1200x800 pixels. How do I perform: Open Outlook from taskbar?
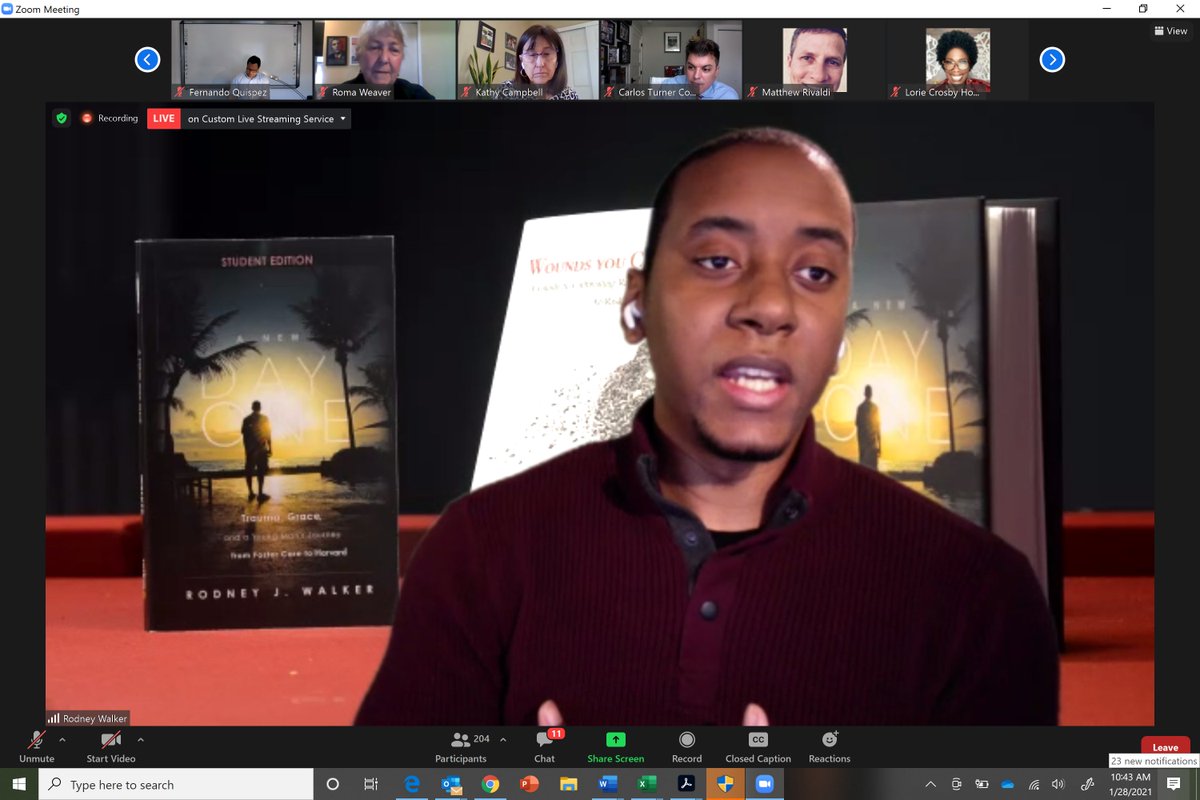point(451,784)
